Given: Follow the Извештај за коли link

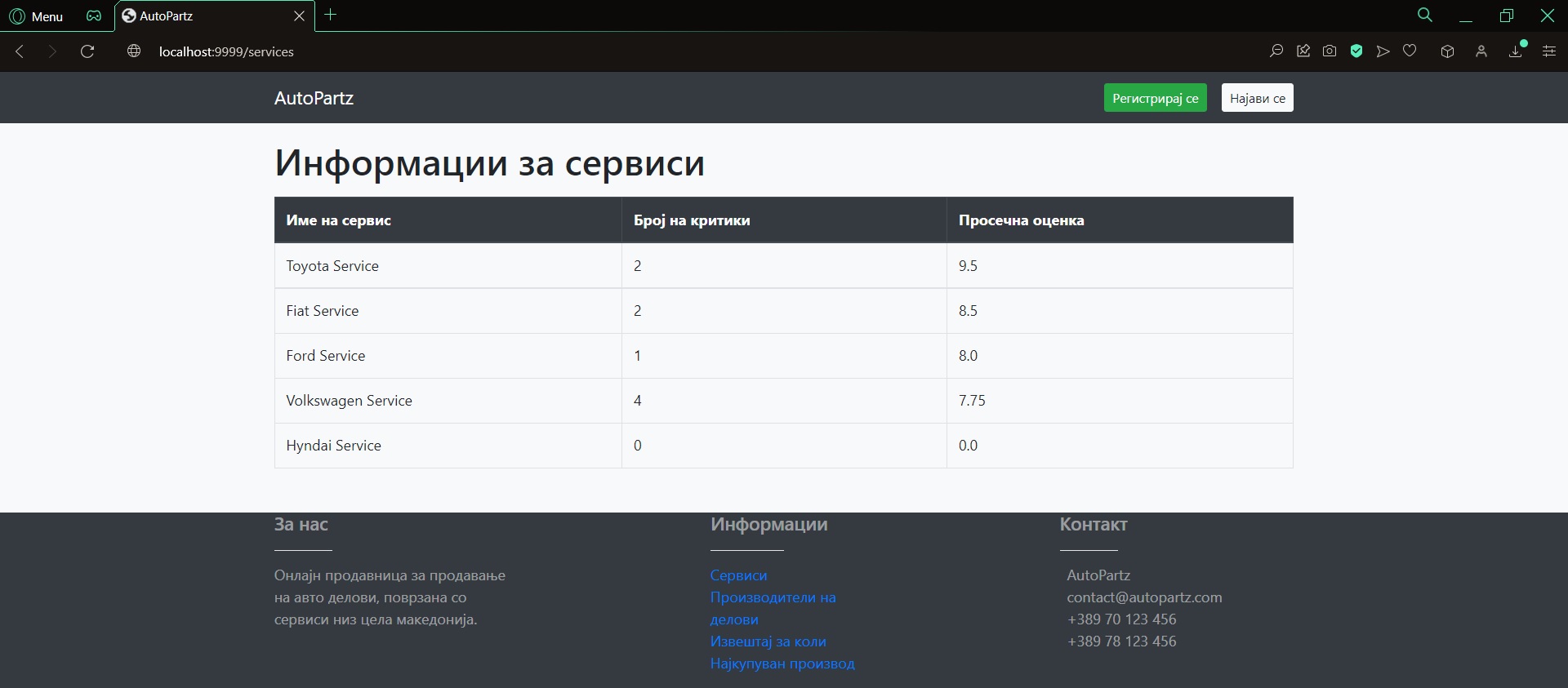Looking at the screenshot, I should pos(768,641).
